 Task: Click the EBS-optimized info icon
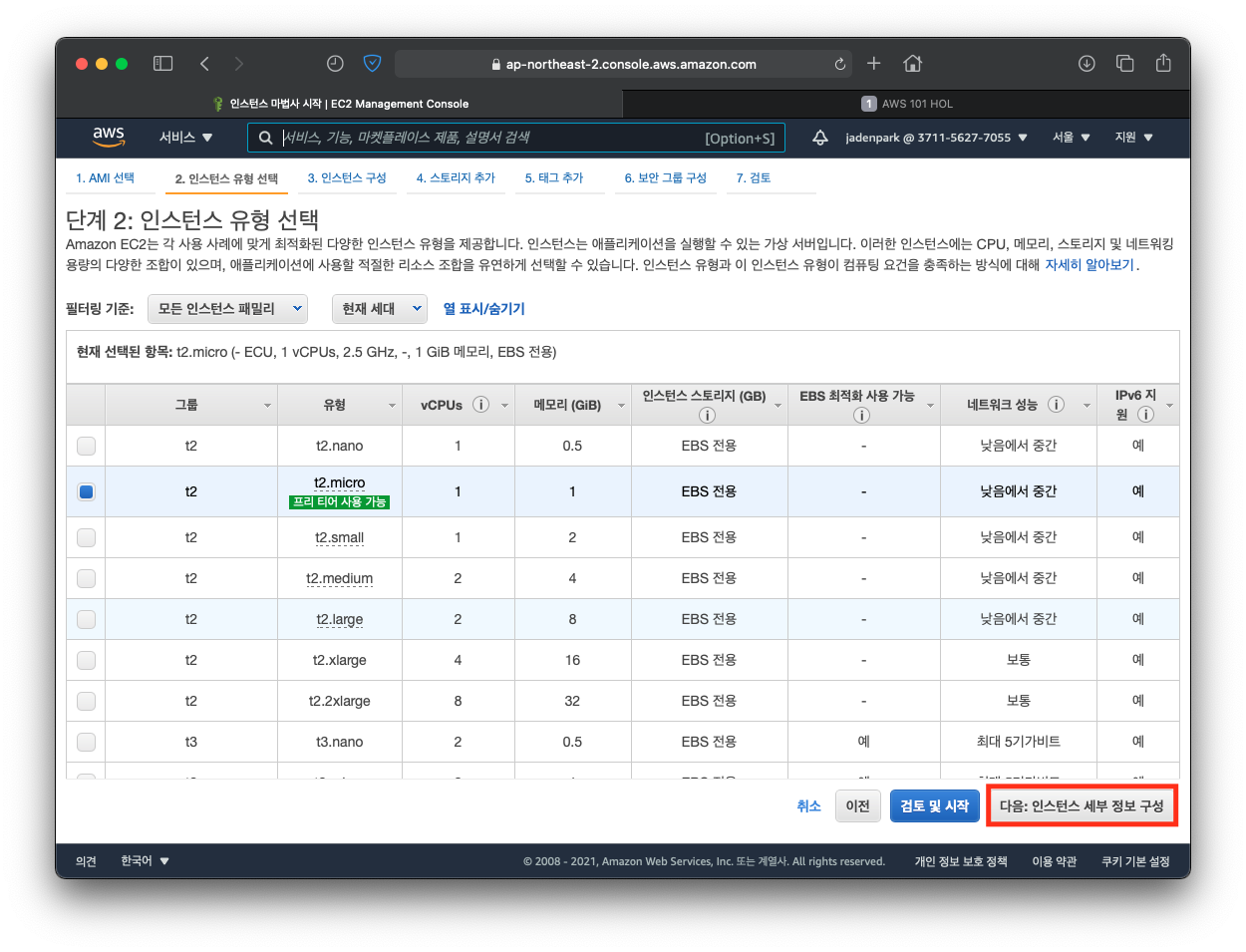pos(861,415)
